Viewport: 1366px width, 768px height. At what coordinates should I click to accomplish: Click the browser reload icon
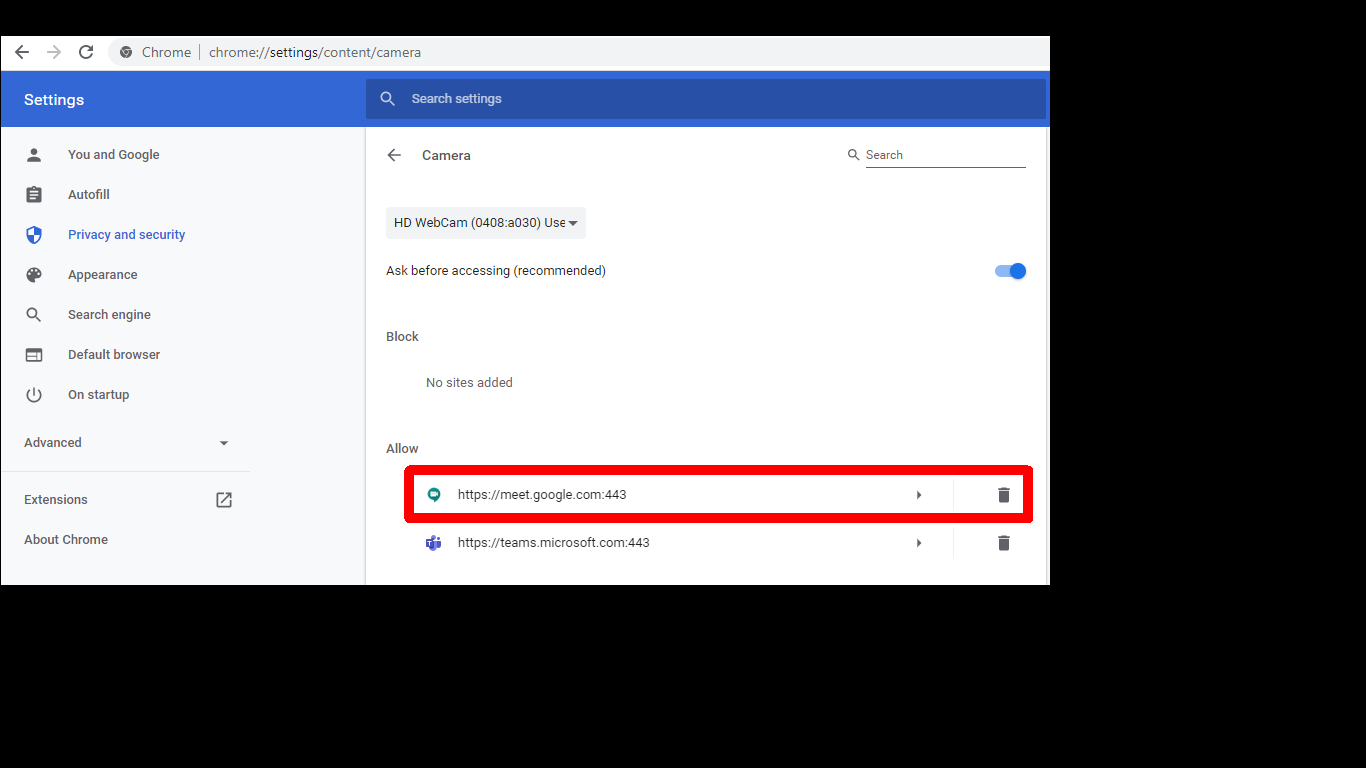[x=86, y=52]
